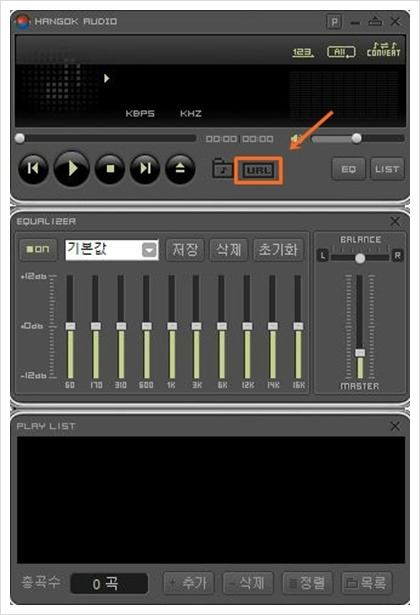This screenshot has height=615, width=420.
Task: Click the 삭제 button in playlist
Action: (x=248, y=583)
